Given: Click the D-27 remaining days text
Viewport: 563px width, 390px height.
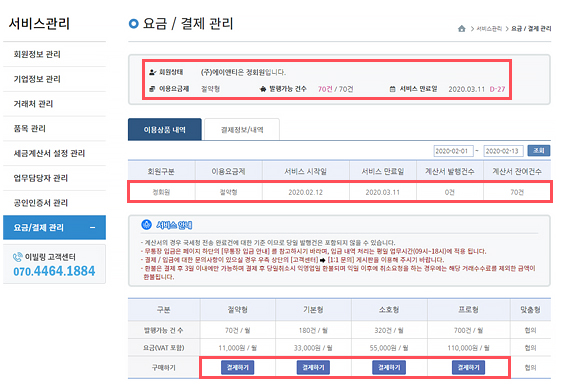Looking at the screenshot, I should (x=497, y=89).
